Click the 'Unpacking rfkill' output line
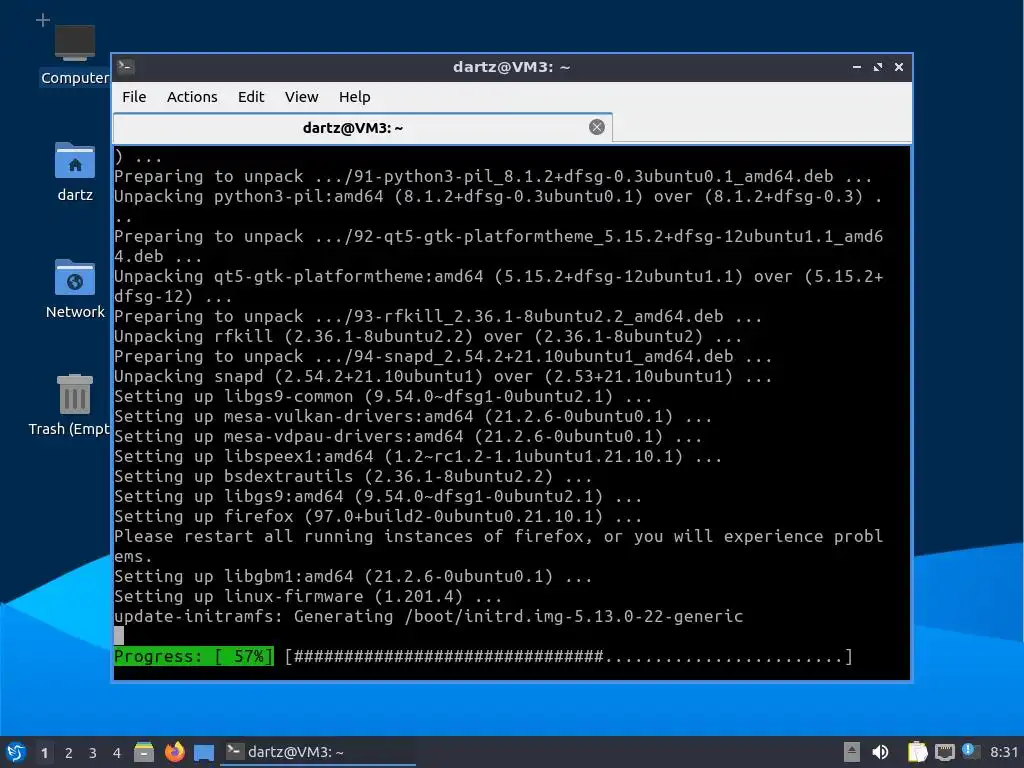1024x768 pixels. click(x=428, y=337)
